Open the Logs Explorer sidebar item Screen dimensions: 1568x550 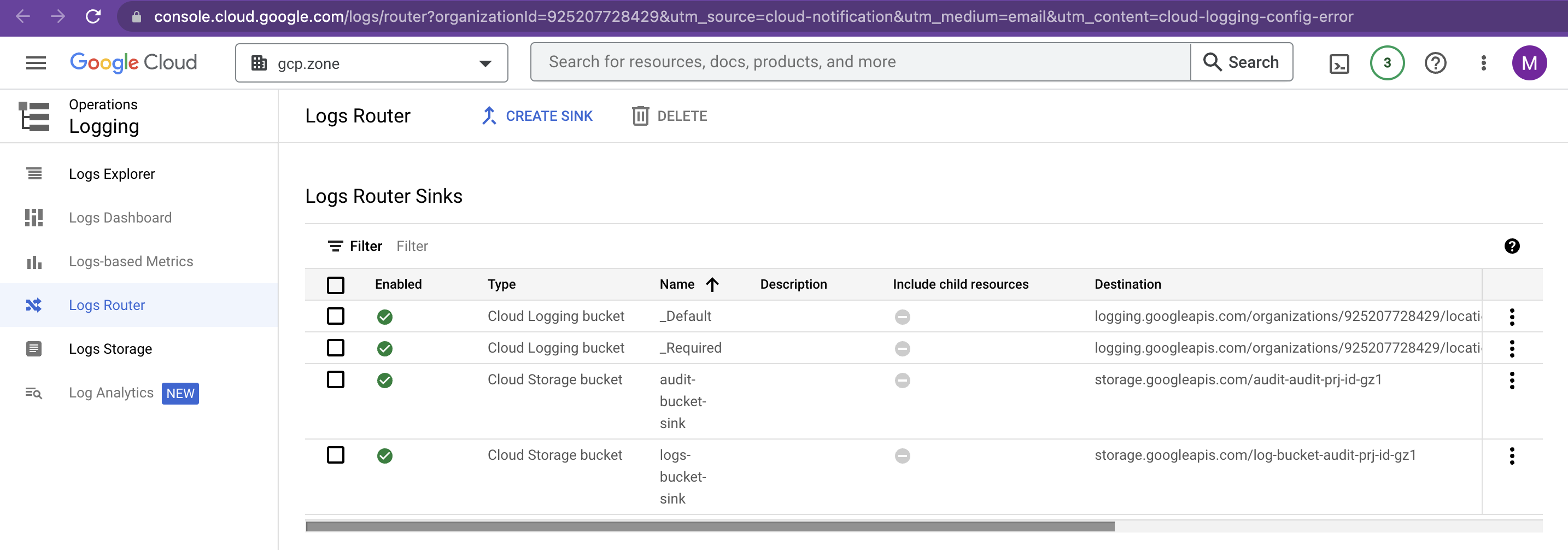coord(112,173)
